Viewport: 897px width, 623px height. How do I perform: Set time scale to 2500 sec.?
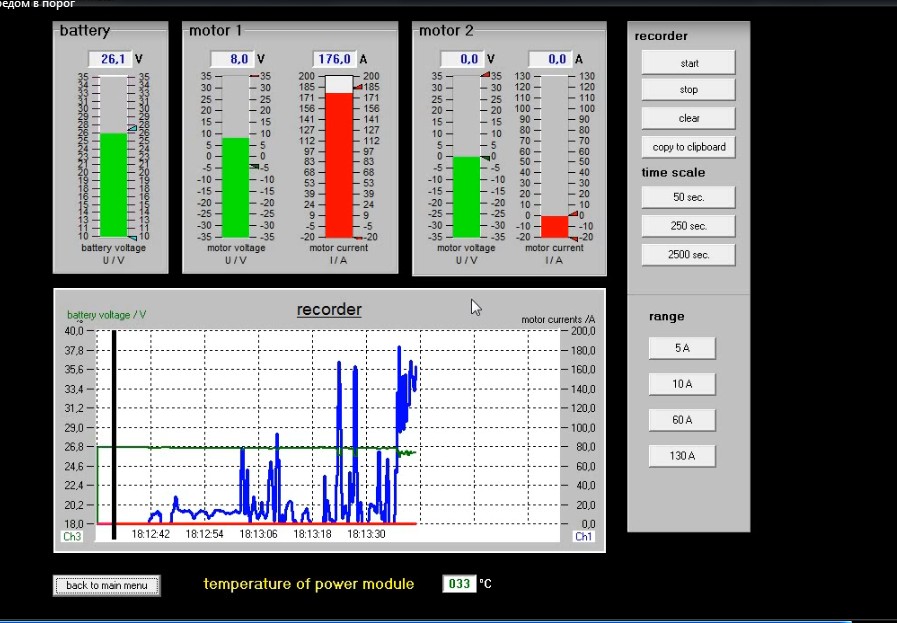[688, 255]
